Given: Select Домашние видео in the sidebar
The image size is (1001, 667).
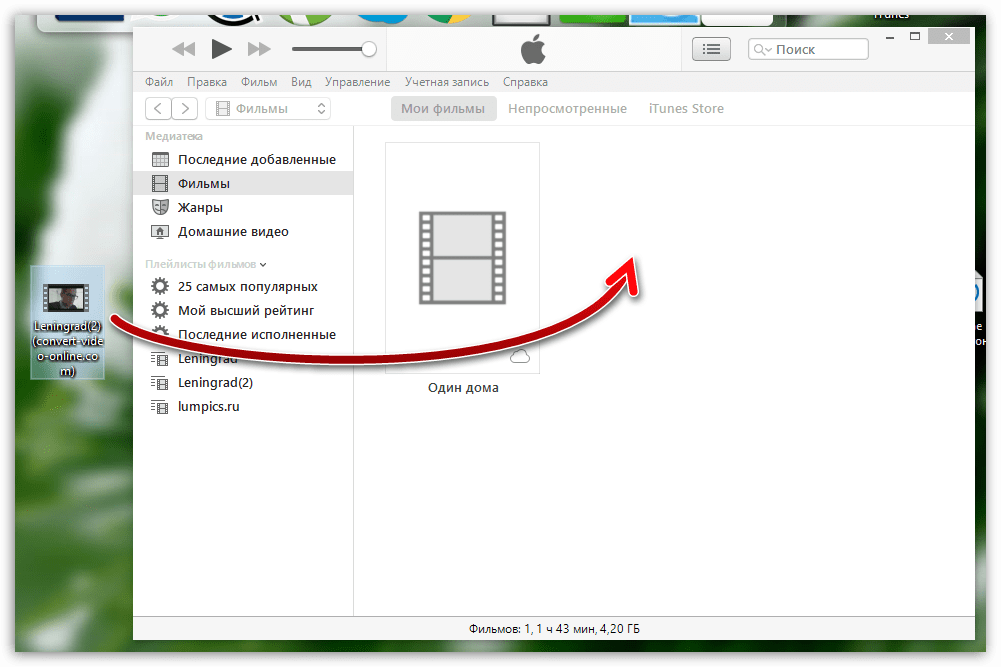Looking at the screenshot, I should pos(232,232).
